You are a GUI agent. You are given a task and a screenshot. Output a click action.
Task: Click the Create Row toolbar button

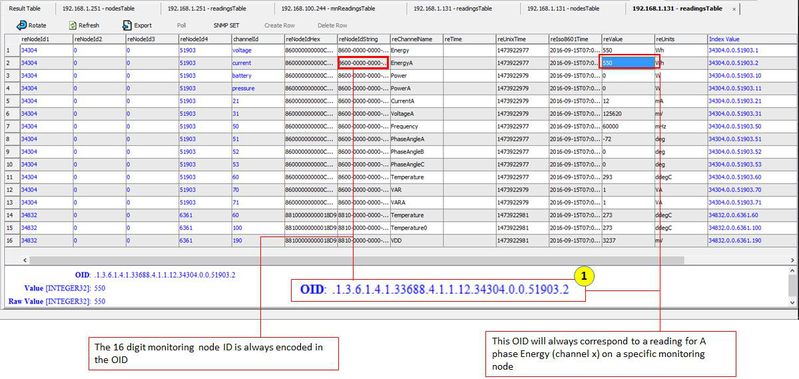280,25
